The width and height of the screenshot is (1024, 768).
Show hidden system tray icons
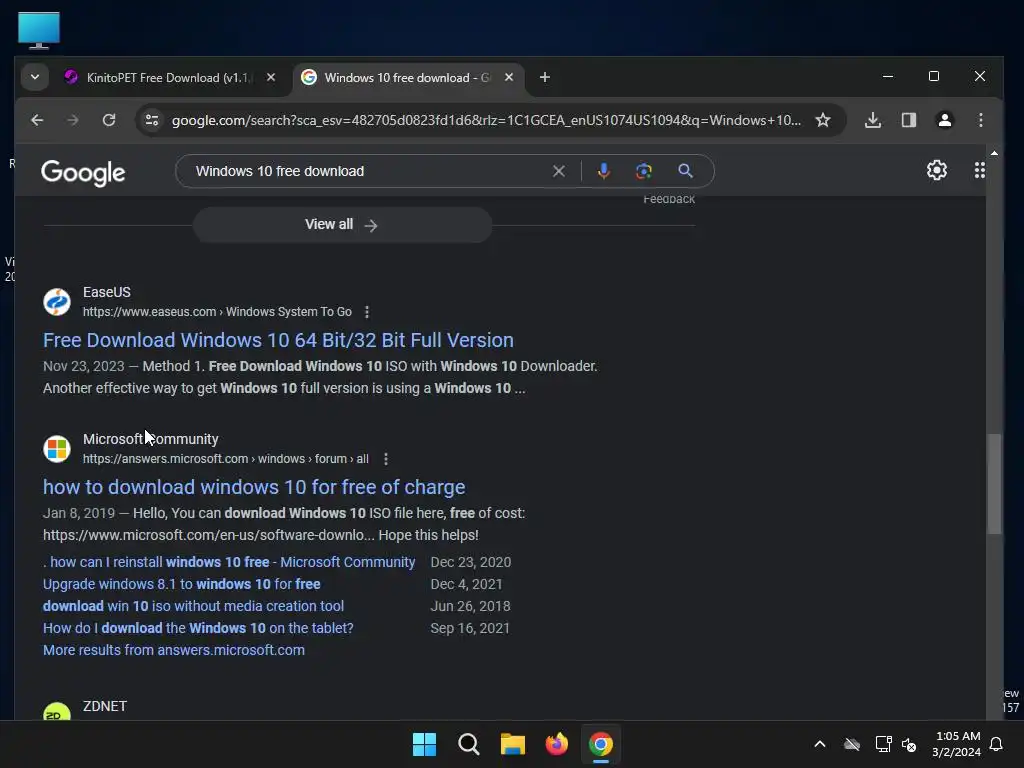click(820, 744)
